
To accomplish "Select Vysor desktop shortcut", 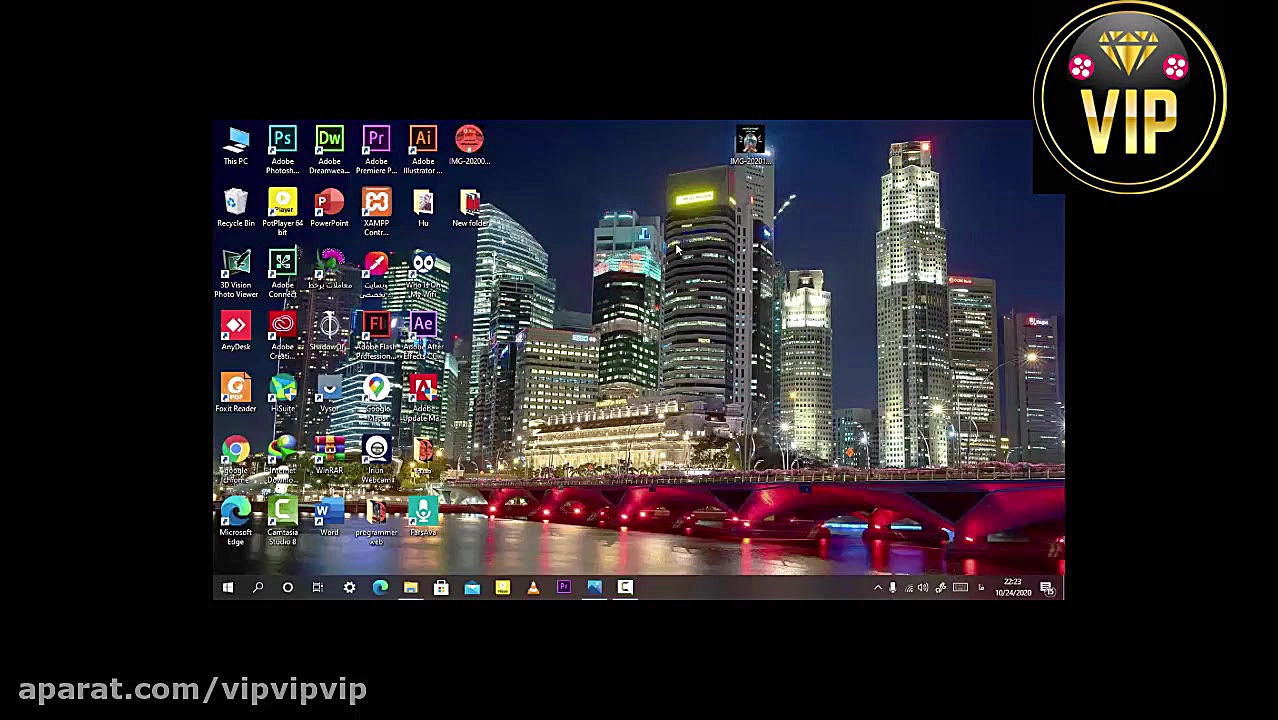I will (329, 393).
